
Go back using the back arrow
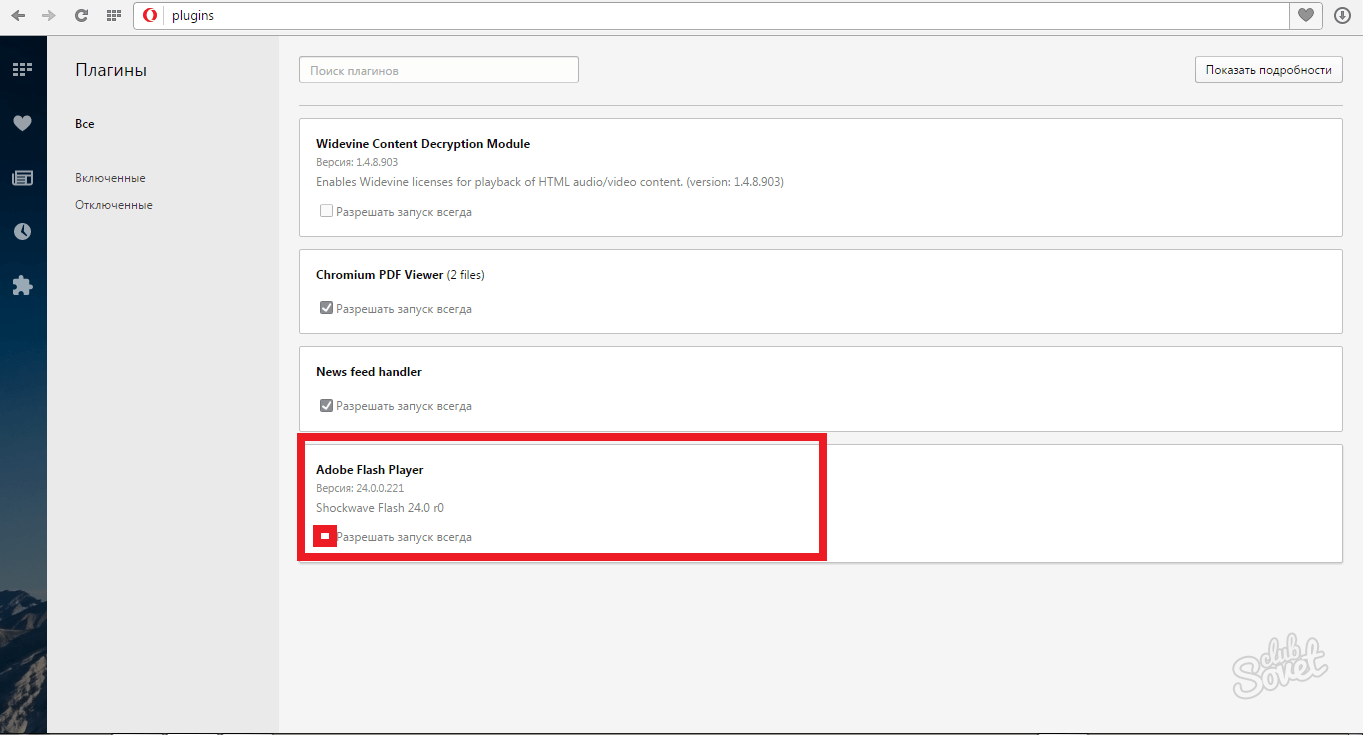click(x=18, y=16)
